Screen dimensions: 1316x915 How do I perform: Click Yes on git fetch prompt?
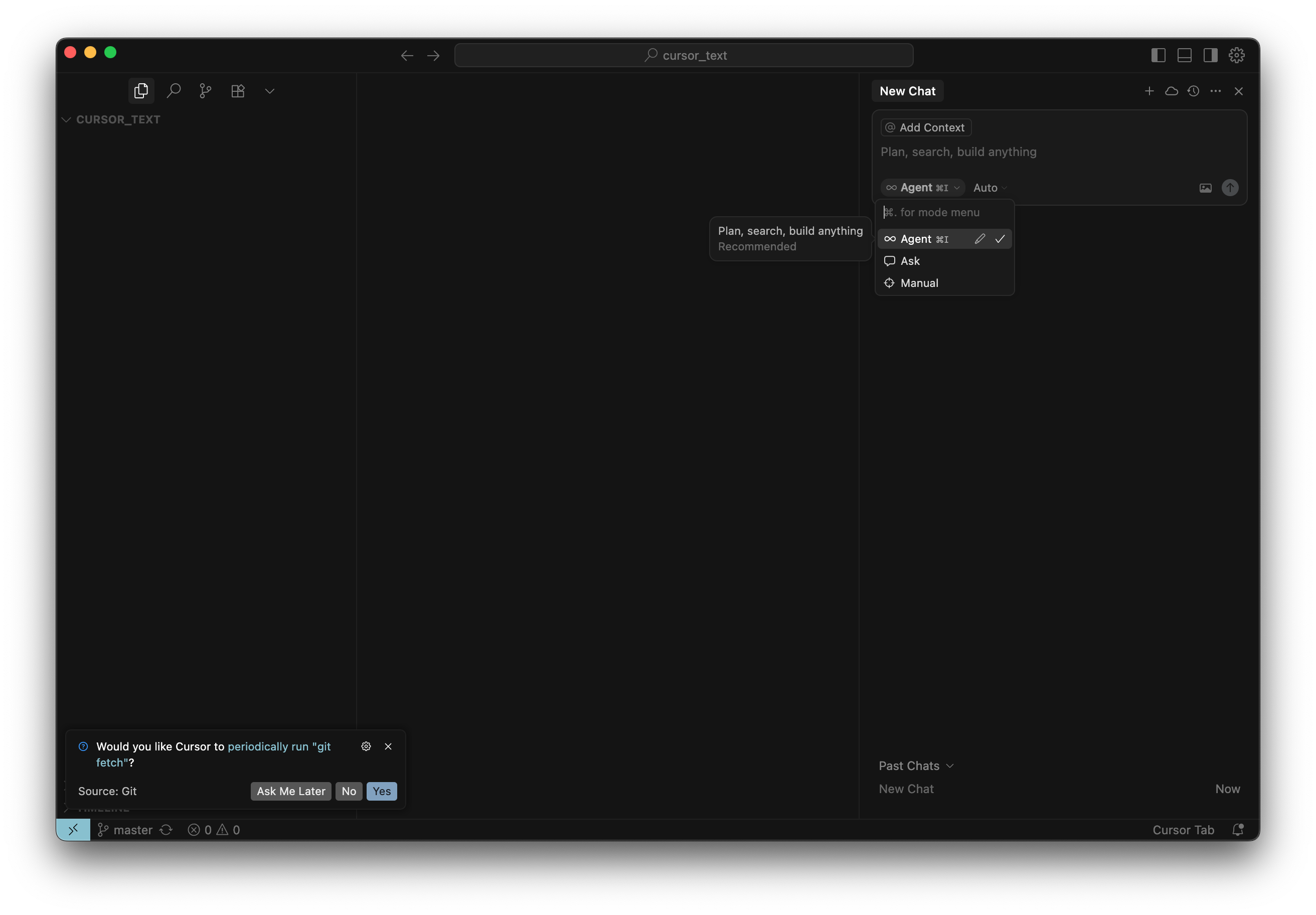[x=382, y=792]
